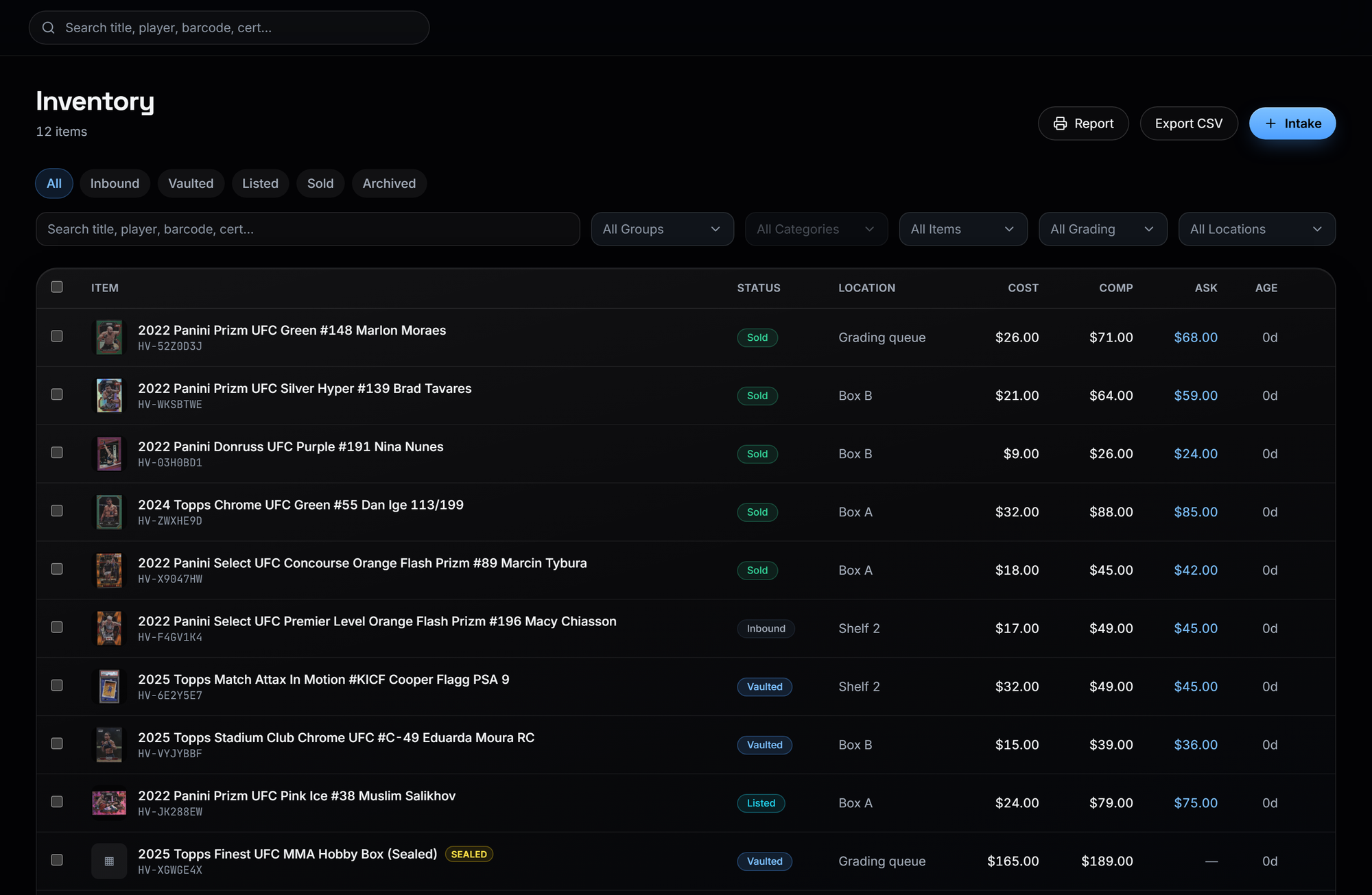
Task: Click the magnifier icon in top search bar
Action: 49,27
